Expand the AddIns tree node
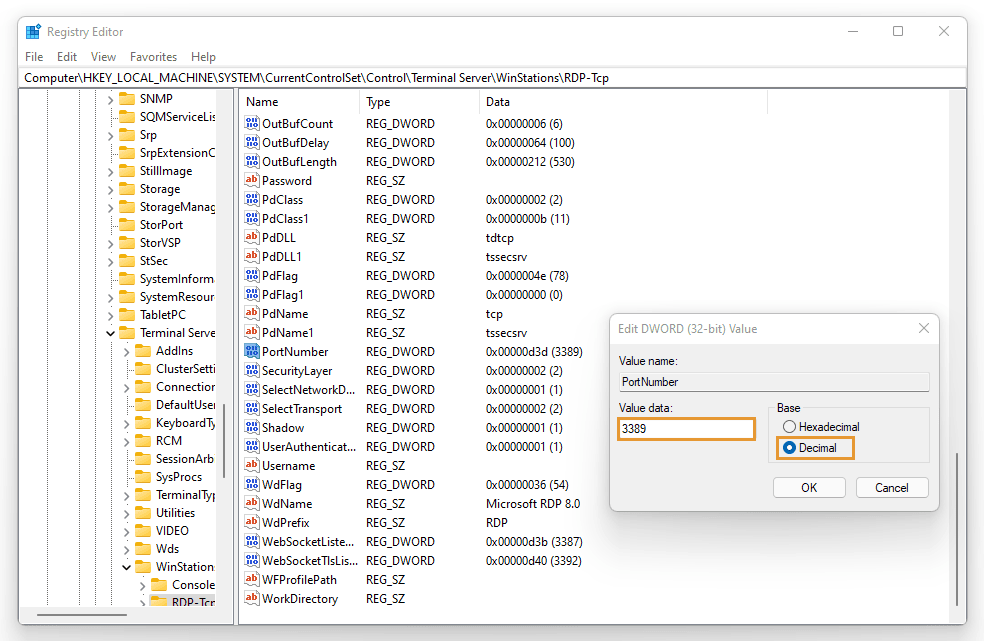Screen dimensions: 984x641 (127, 351)
